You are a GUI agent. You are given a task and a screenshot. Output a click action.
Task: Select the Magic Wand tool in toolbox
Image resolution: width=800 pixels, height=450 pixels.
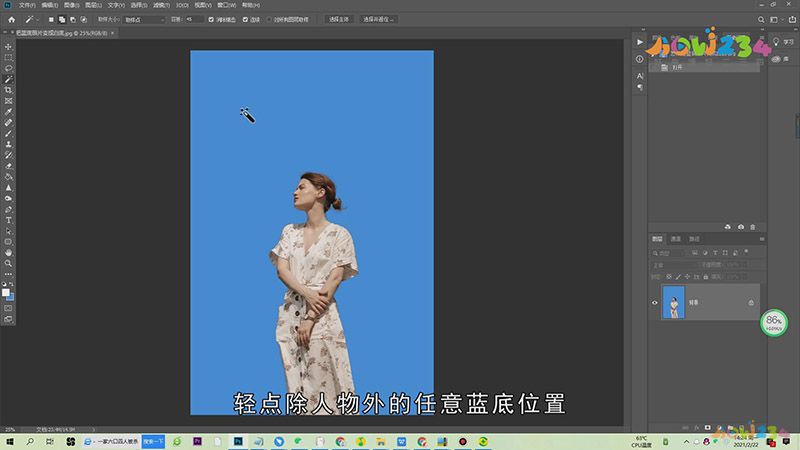[x=8, y=79]
